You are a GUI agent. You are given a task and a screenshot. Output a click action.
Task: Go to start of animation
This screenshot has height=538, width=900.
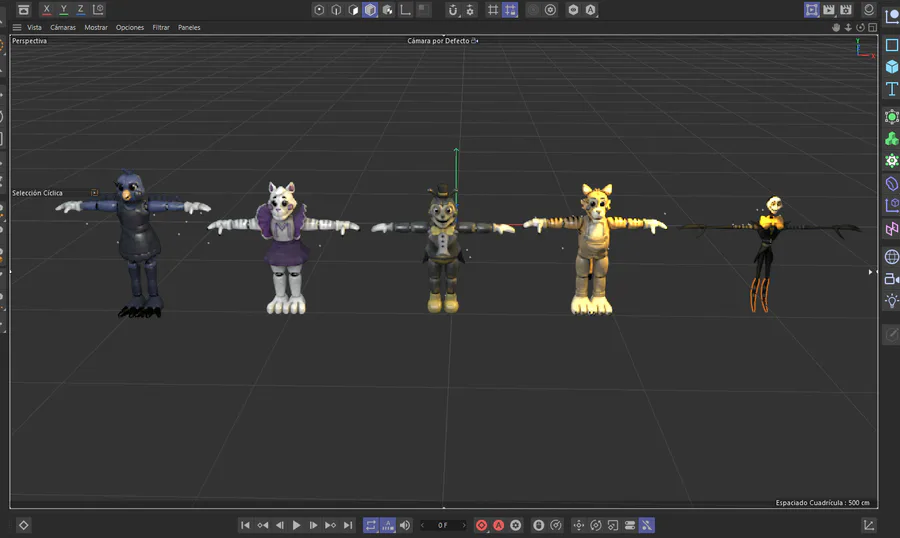point(245,525)
